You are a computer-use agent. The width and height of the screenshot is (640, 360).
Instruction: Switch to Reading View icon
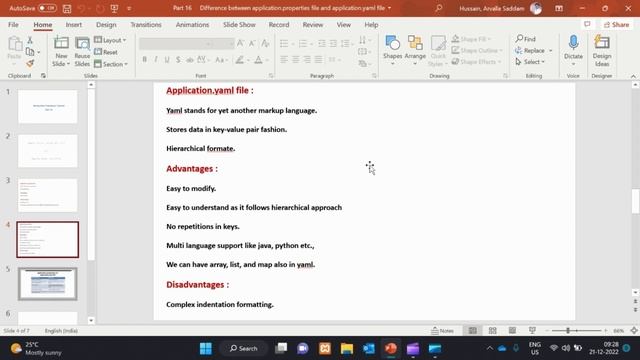(512, 330)
